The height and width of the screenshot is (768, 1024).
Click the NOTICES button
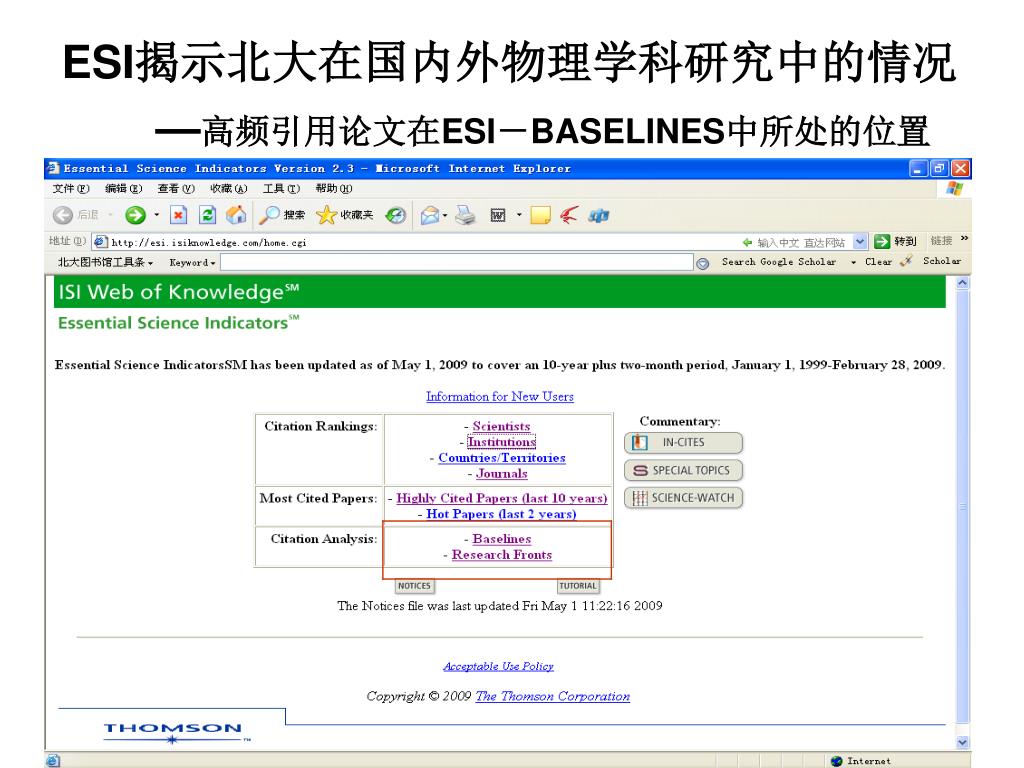pos(414,586)
